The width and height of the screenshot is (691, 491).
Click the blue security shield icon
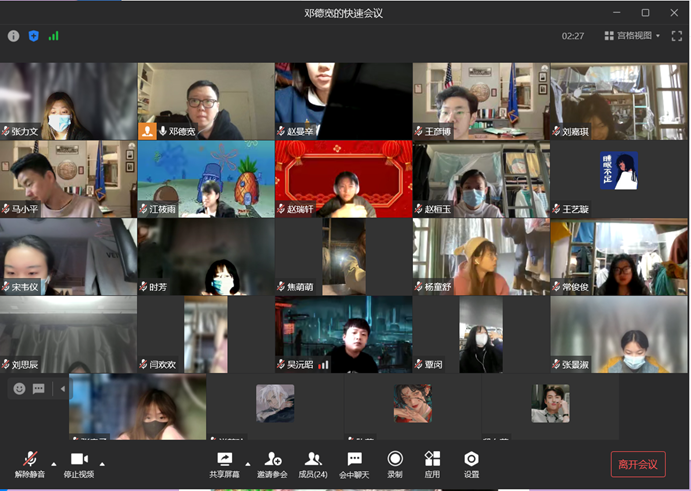[33, 36]
